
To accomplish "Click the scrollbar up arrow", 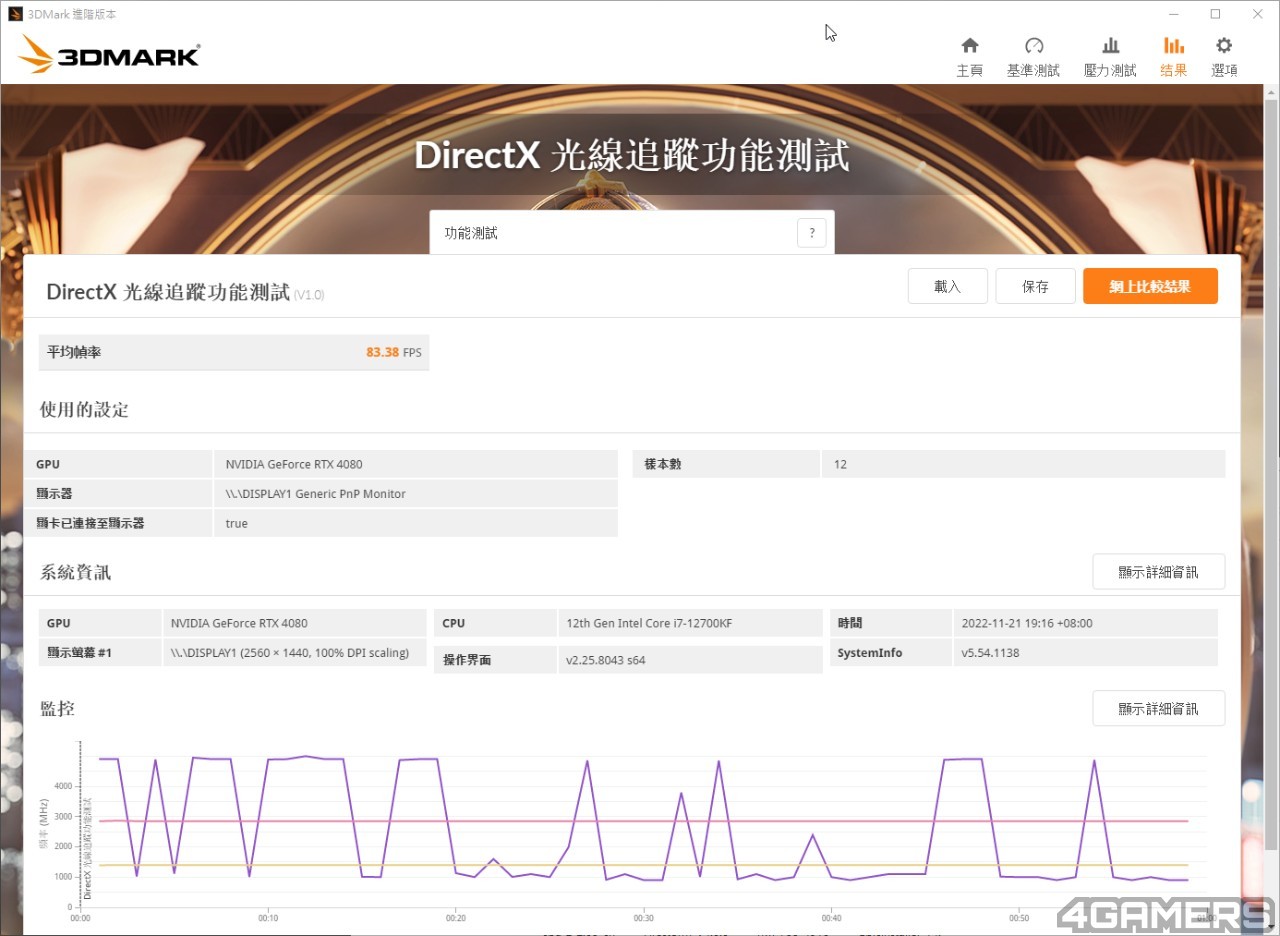I will (x=1271, y=91).
